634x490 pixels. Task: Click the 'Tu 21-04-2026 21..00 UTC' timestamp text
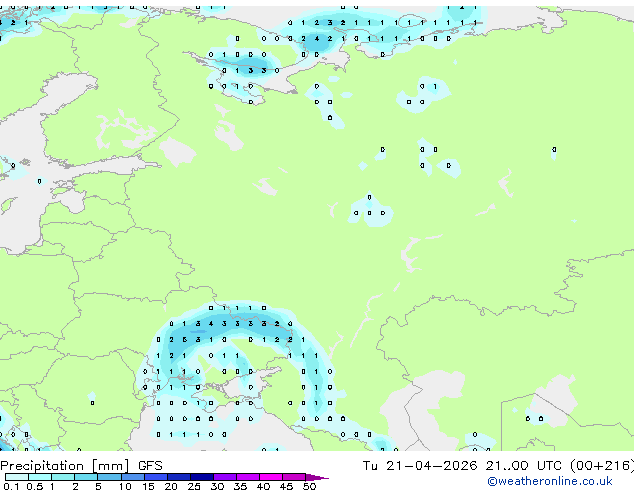[462, 466]
